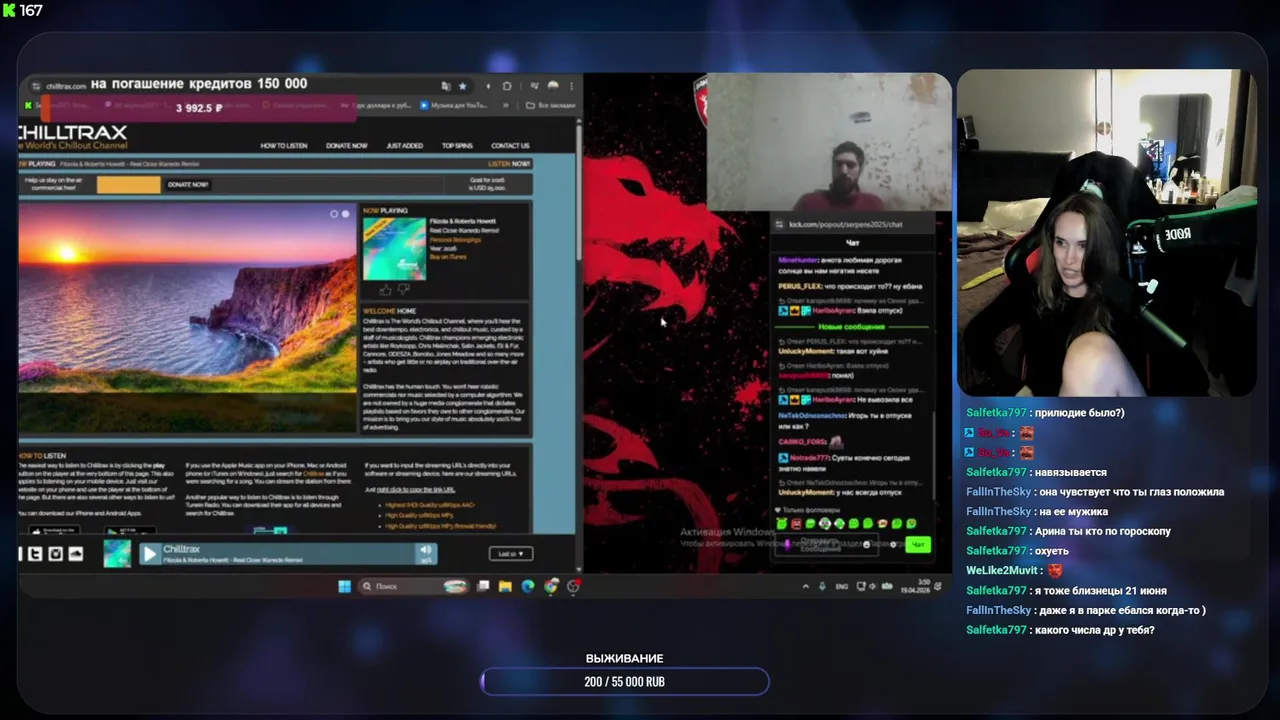Screen dimensions: 1280x720
Task: Bookmark the page with the star icon
Action: [462, 86]
